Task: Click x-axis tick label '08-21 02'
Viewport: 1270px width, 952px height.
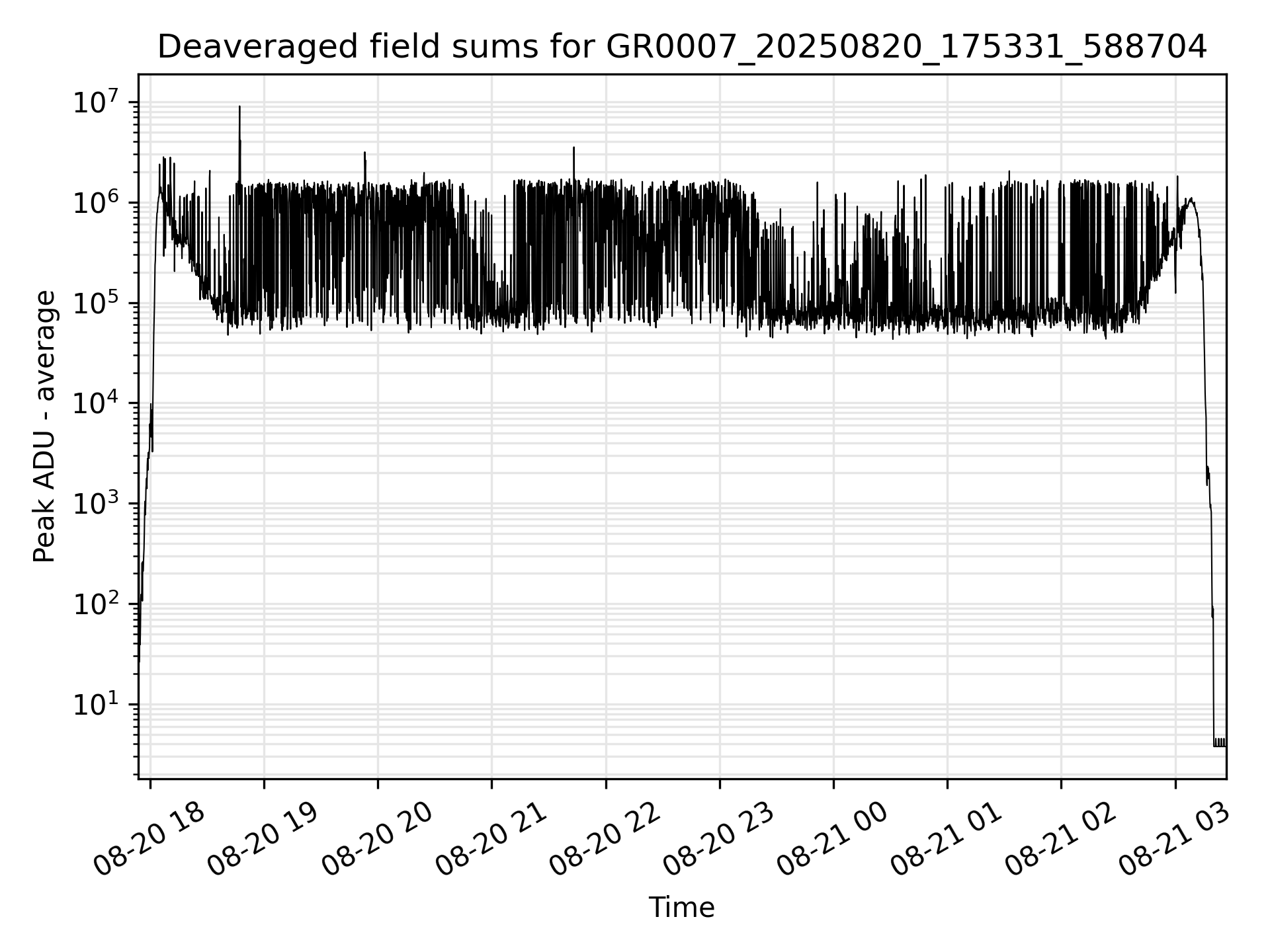Action: 1061,840
